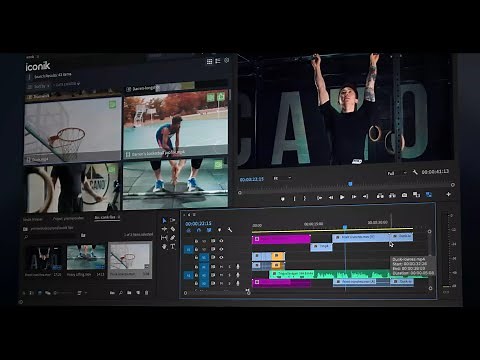Screen dimensions: 480x360
Task: Select the Ripple Edit tool
Action: (x=164, y=229)
